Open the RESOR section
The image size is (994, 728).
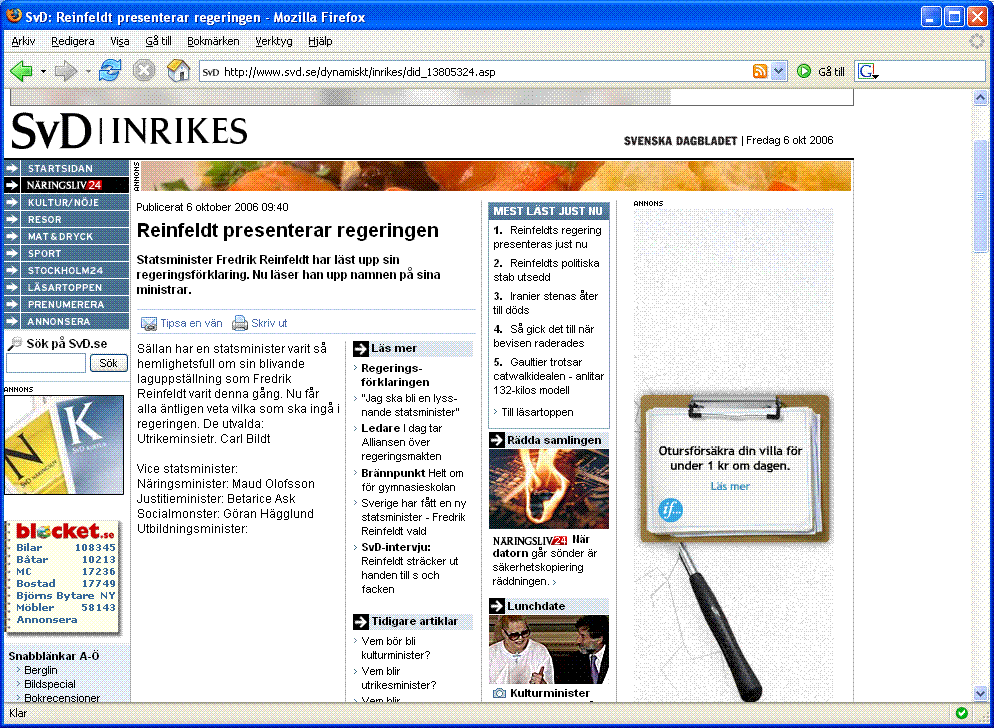(x=66, y=219)
